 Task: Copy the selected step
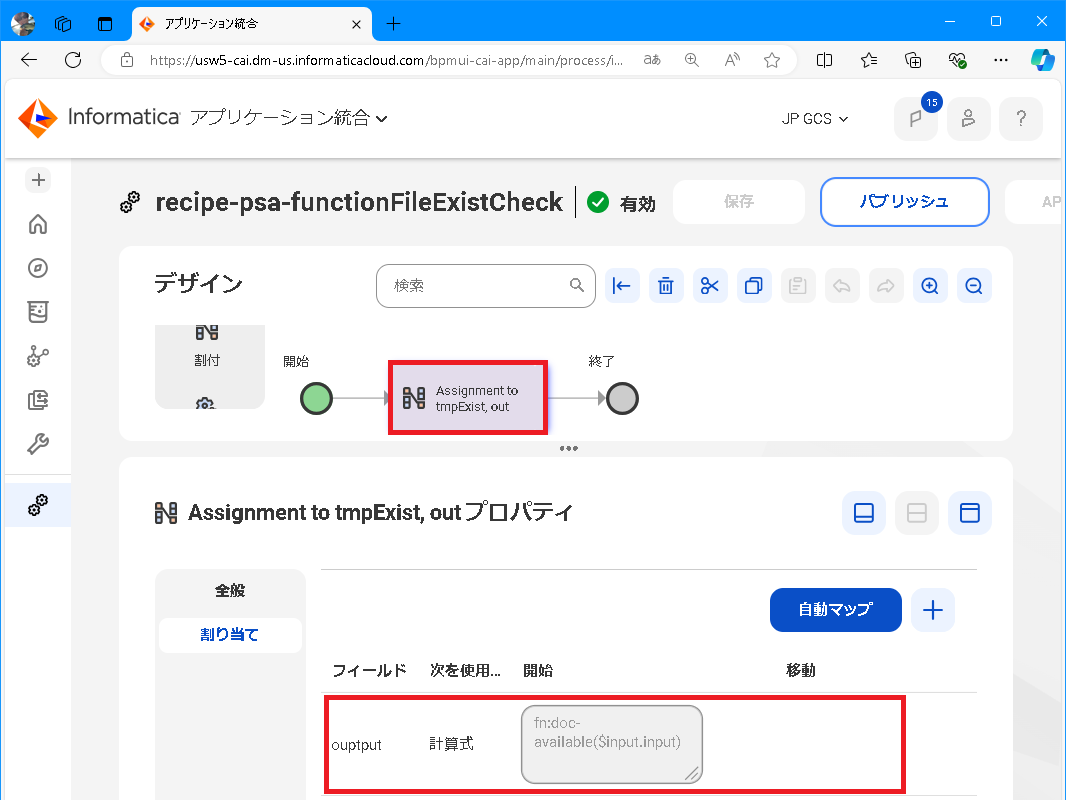pos(754,285)
